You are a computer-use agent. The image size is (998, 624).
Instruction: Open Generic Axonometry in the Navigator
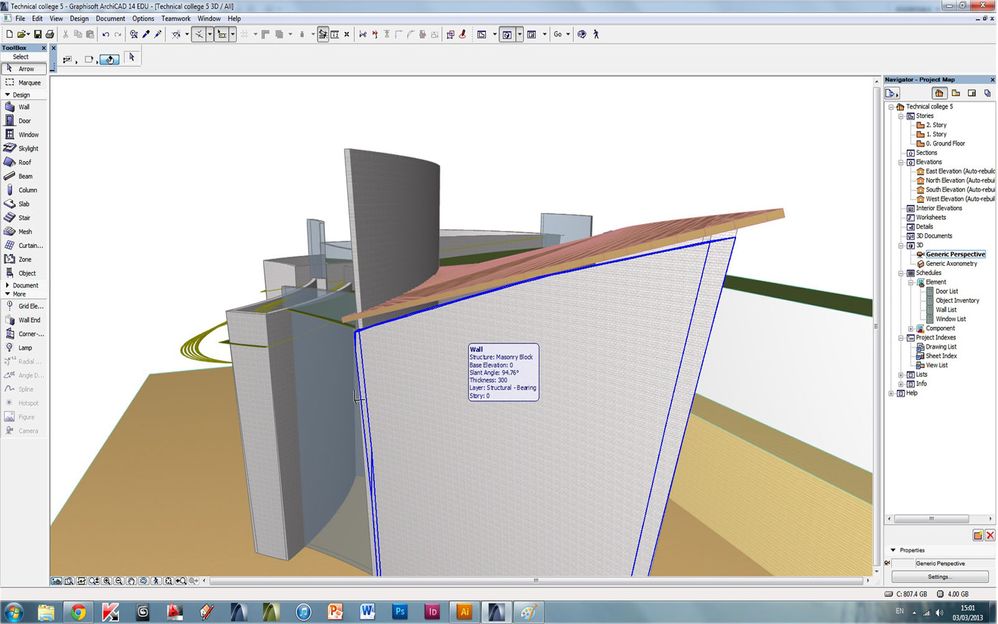(953, 263)
